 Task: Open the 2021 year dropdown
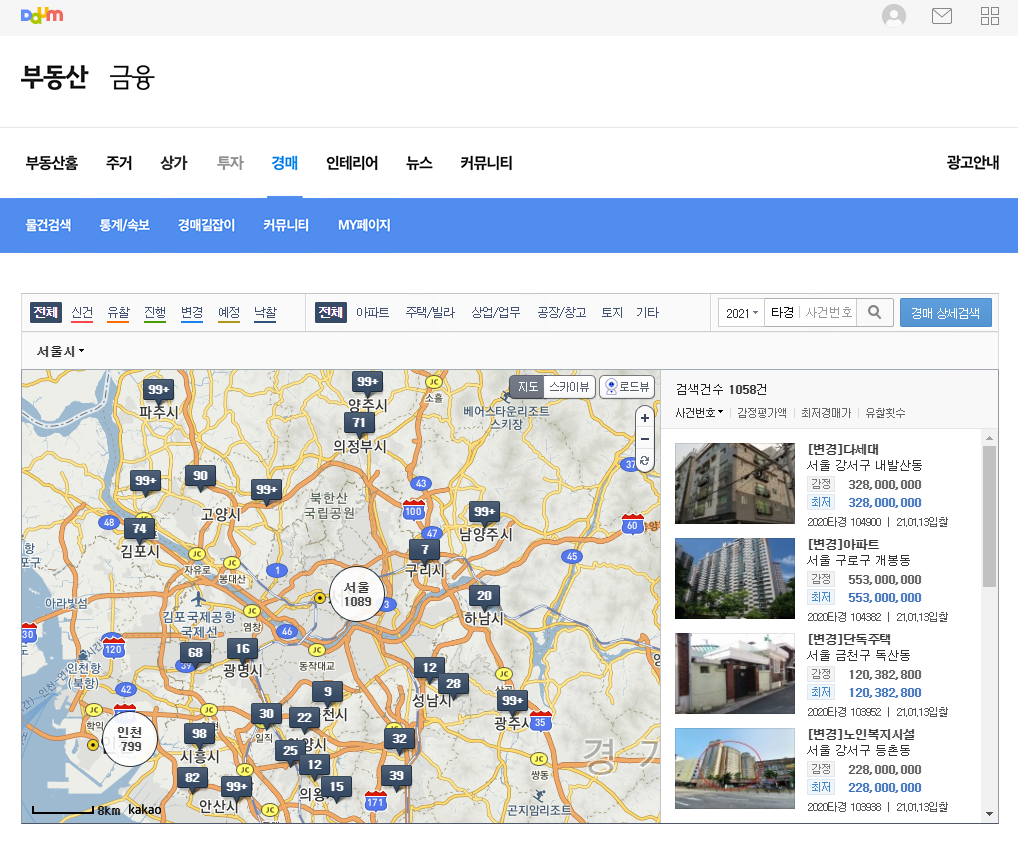741,313
